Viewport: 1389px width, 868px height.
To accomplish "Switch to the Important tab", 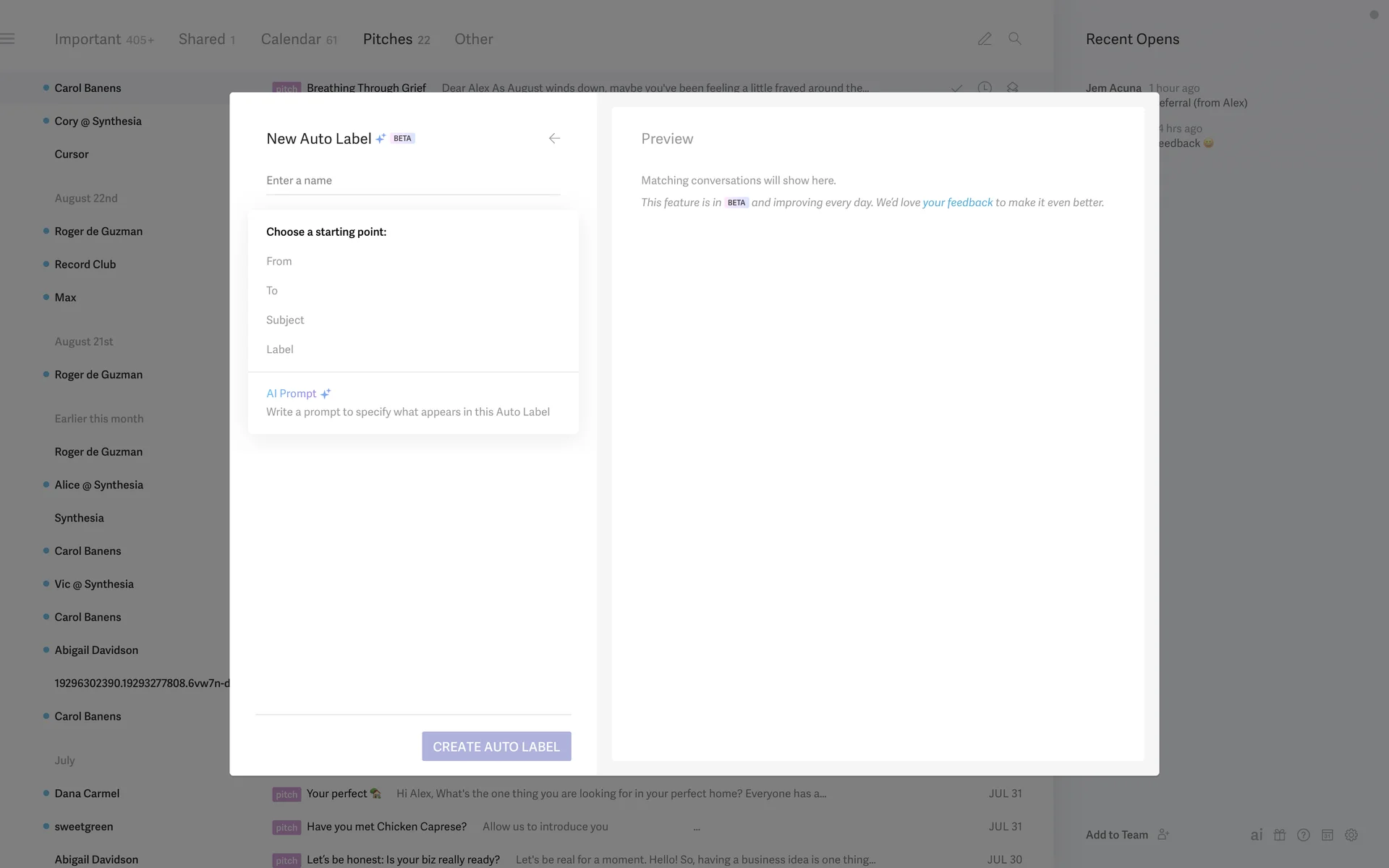I will point(88,39).
